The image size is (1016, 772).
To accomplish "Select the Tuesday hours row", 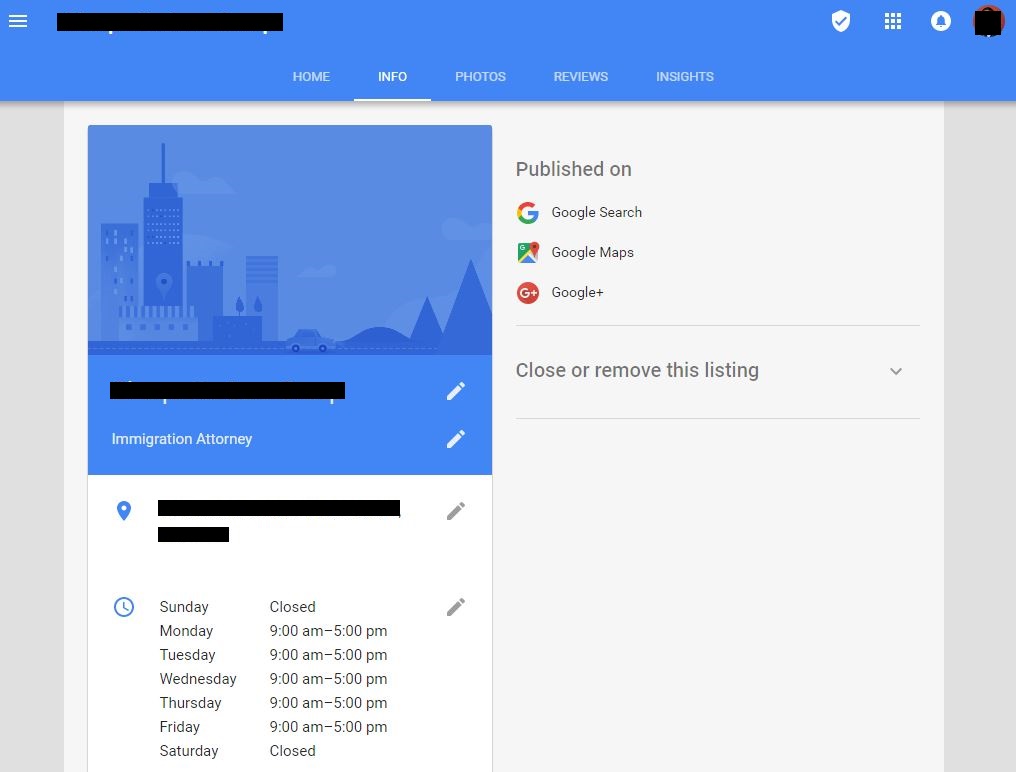I will point(273,655).
